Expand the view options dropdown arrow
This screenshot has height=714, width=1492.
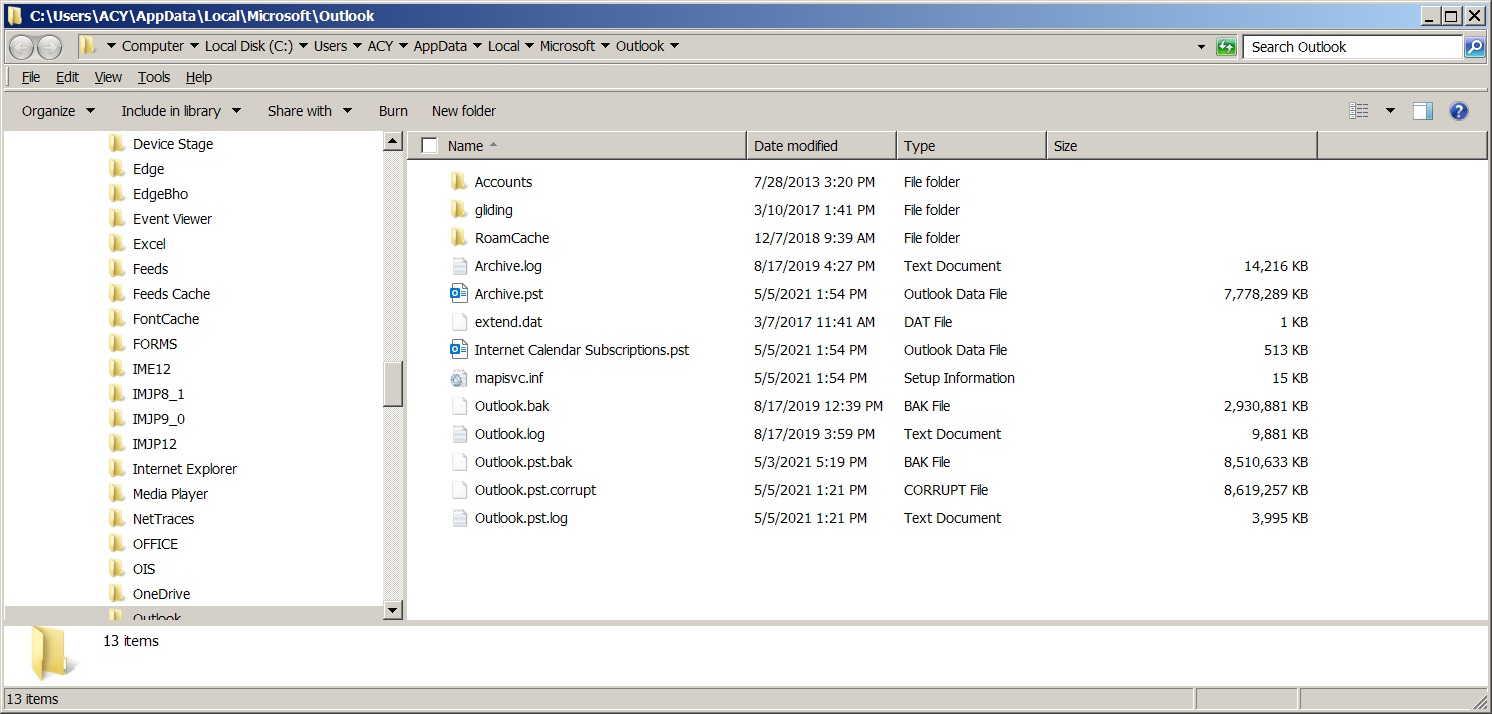(1390, 111)
